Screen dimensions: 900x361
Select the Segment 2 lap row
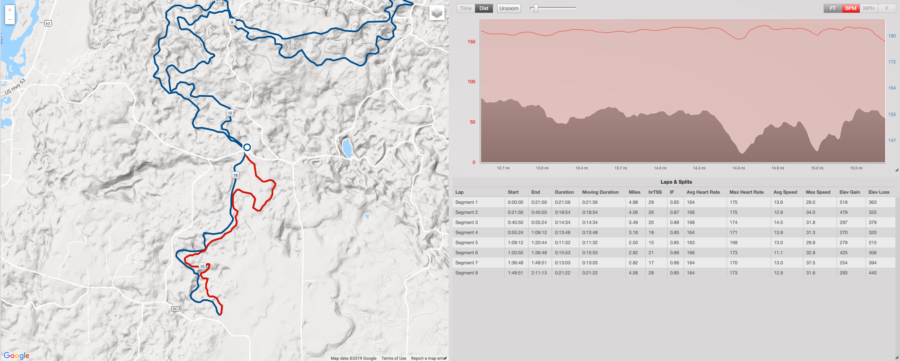(x=674, y=212)
